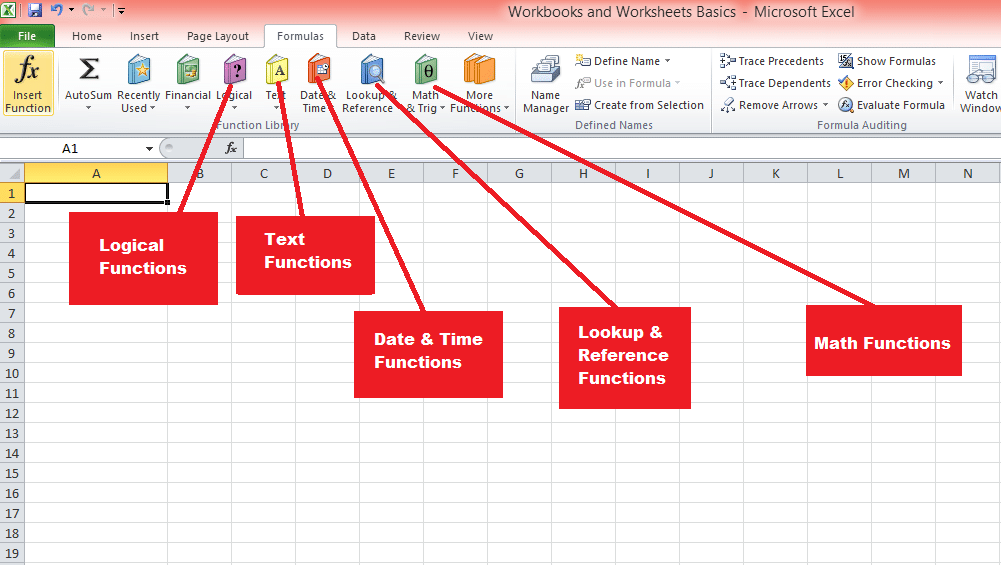Expand the Undo history dropdown arrow
This screenshot has width=1001, height=565.
[71, 10]
